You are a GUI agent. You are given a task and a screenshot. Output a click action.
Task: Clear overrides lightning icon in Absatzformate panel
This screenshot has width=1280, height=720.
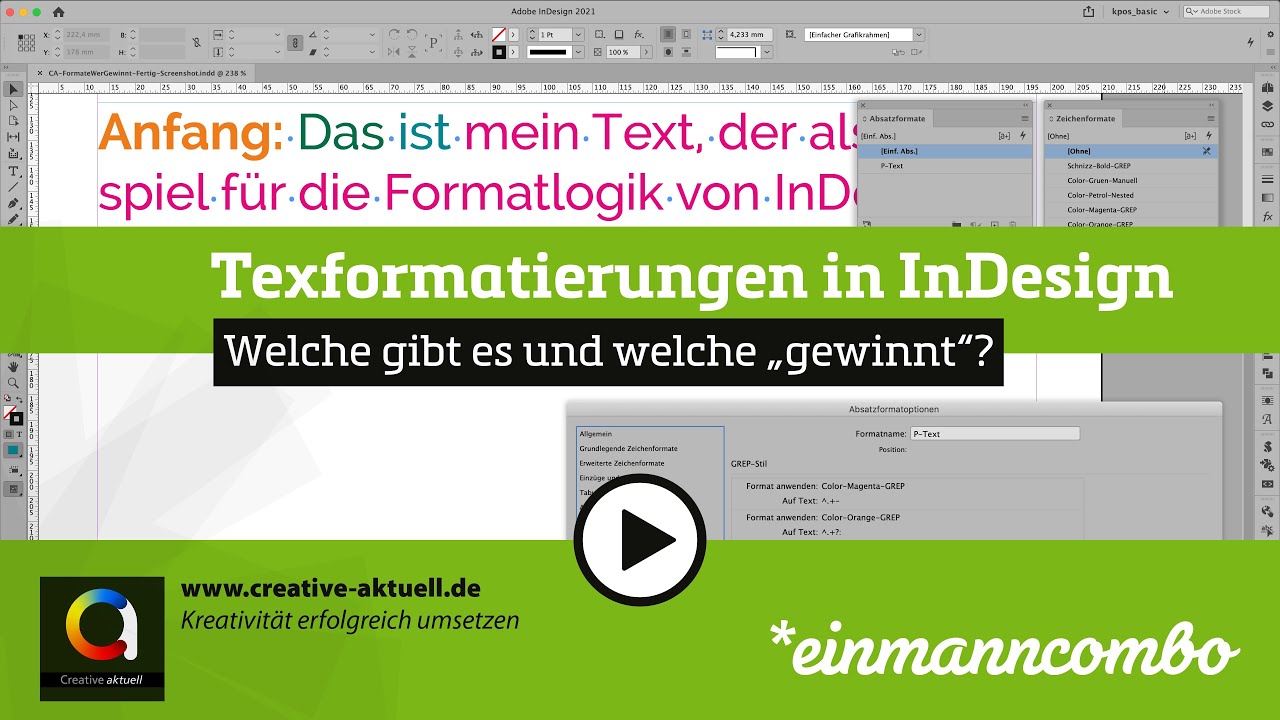1023,136
